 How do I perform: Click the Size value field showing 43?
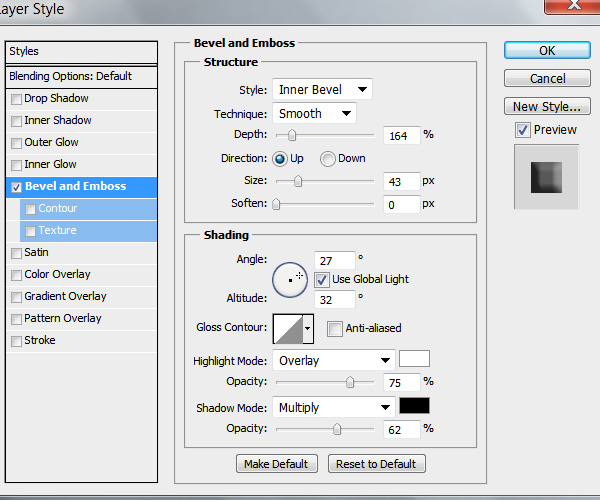click(x=401, y=181)
